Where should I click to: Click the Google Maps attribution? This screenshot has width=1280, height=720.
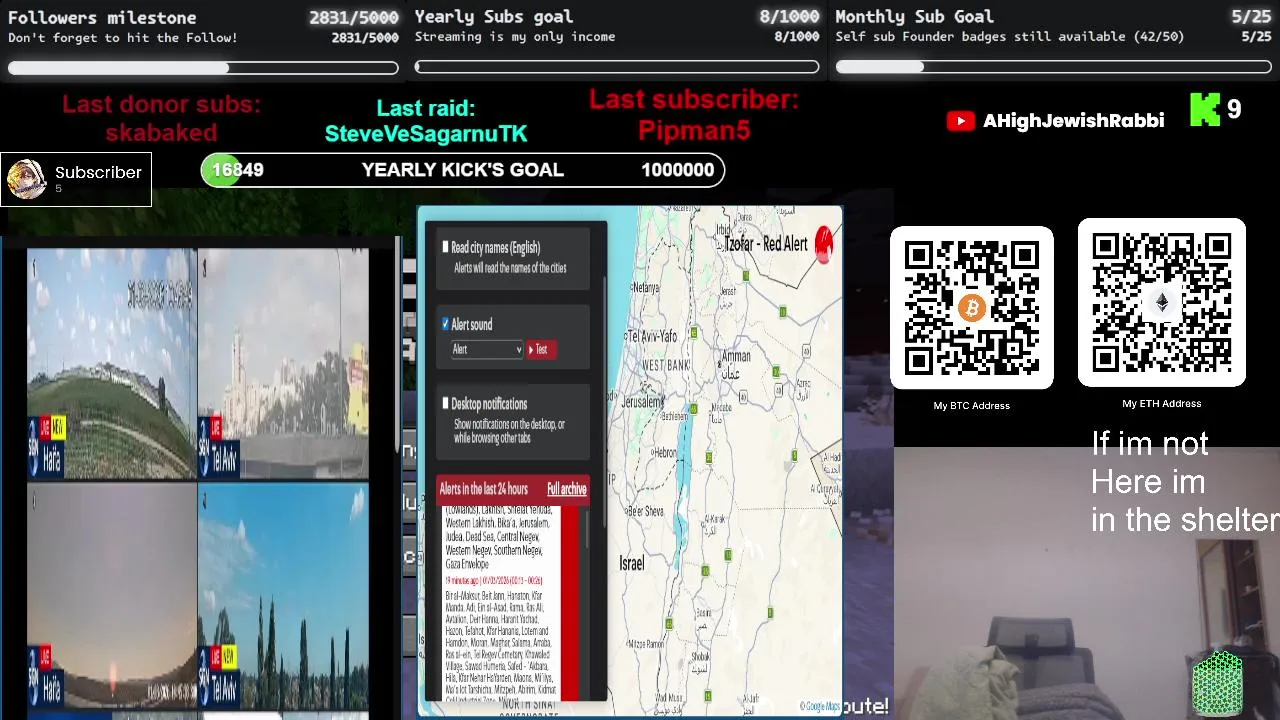coord(820,707)
